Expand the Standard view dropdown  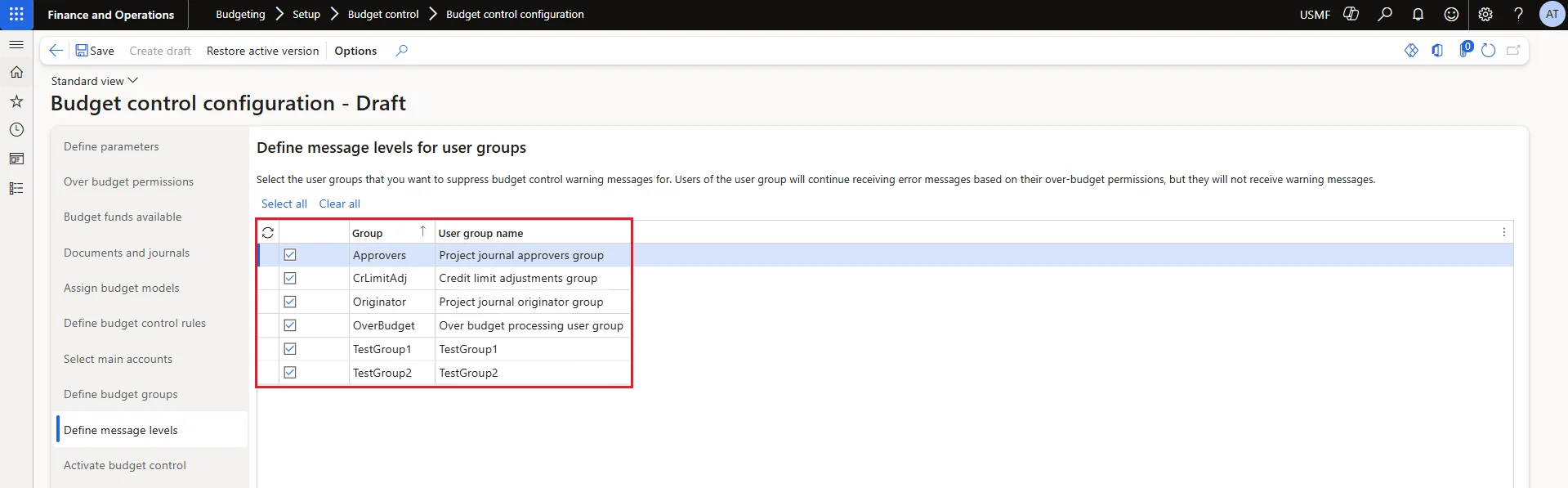coord(95,81)
